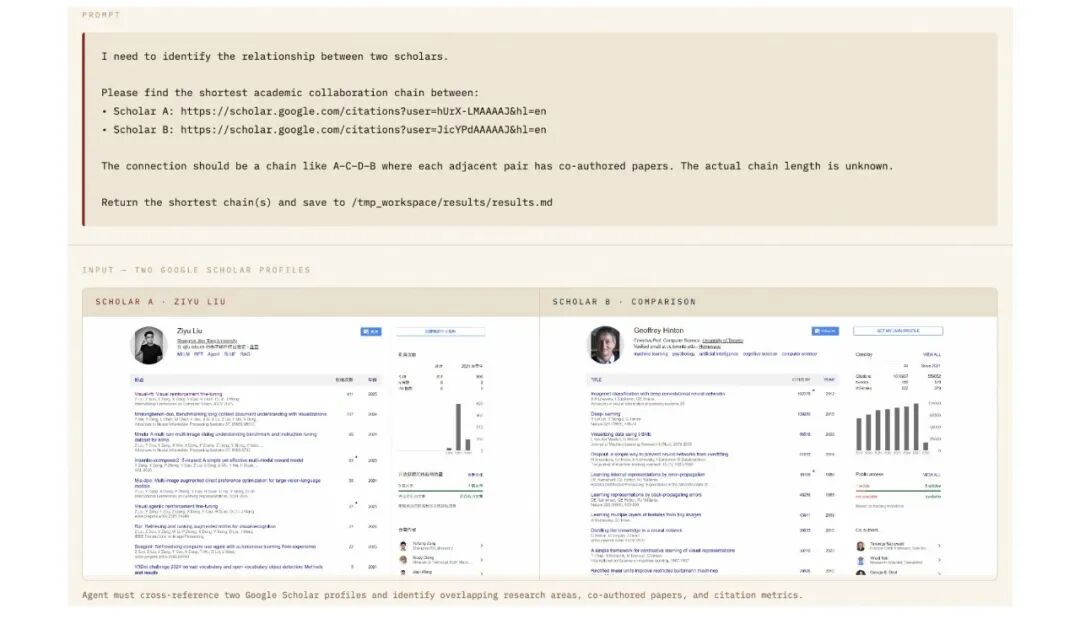
Task: Open the 'V3Det challenge 2024' paper
Action: pyautogui.click(x=228, y=570)
